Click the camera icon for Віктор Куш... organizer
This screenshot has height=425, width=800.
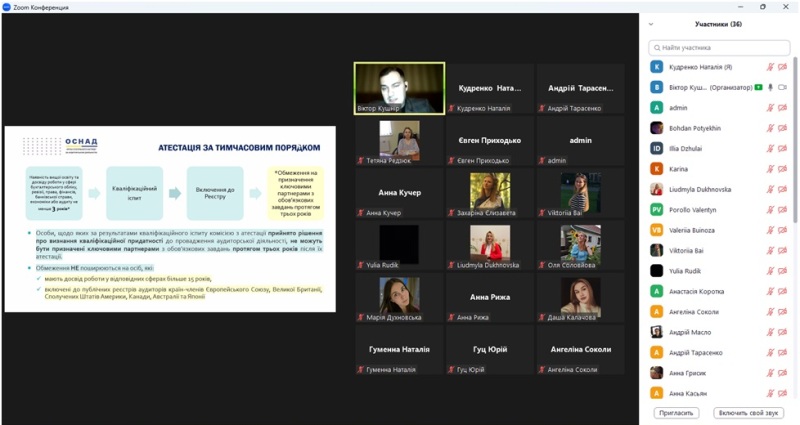pyautogui.click(x=783, y=87)
